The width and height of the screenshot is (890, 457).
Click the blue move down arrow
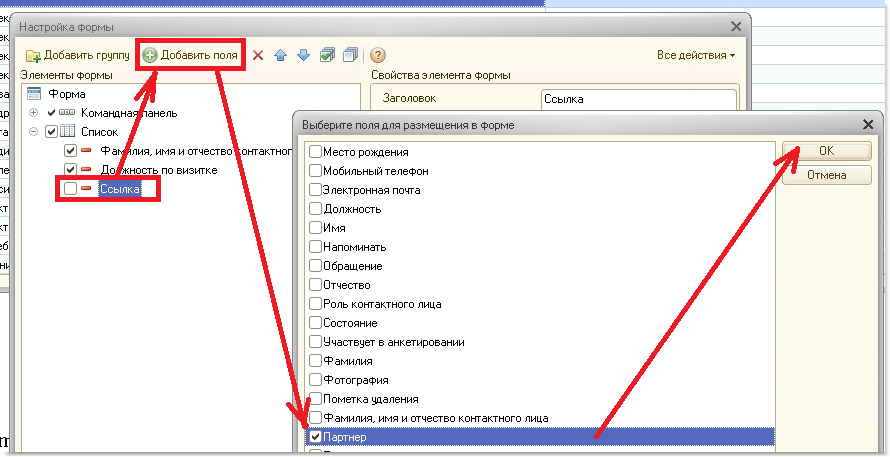point(303,56)
